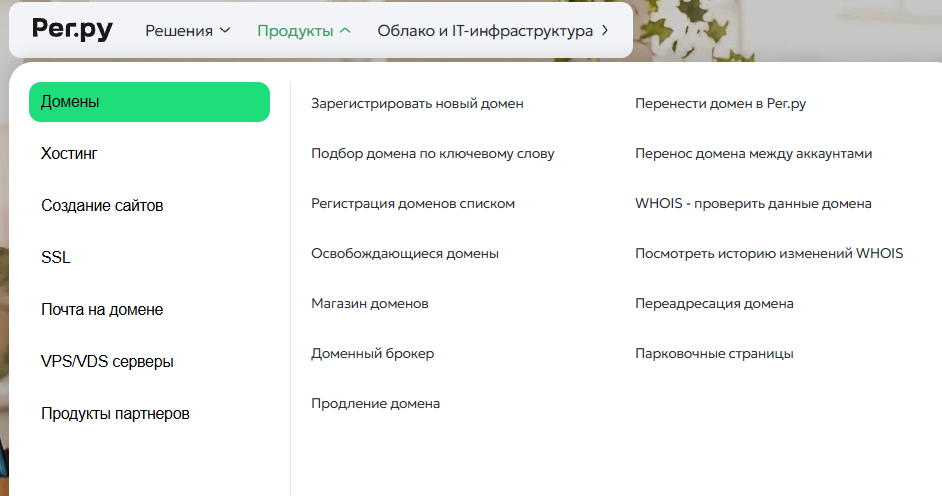Select the Хостинг category
942x496 pixels.
[x=69, y=154]
